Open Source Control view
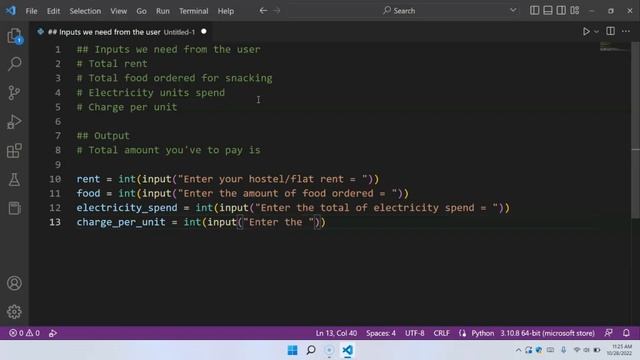The image size is (640, 360). [x=14, y=93]
